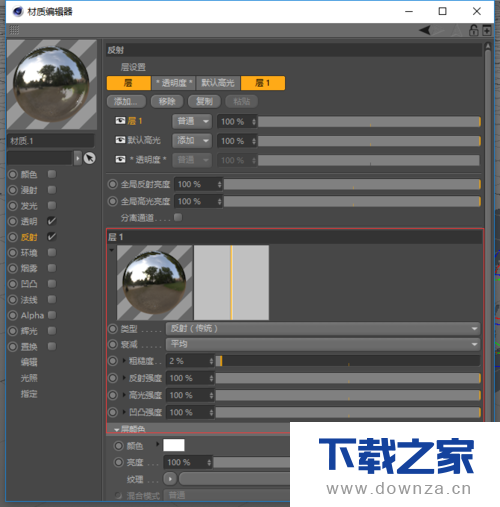500x507 pixels.
Task: Enable the 凹凸 channel checkbox
Action: tap(52, 284)
